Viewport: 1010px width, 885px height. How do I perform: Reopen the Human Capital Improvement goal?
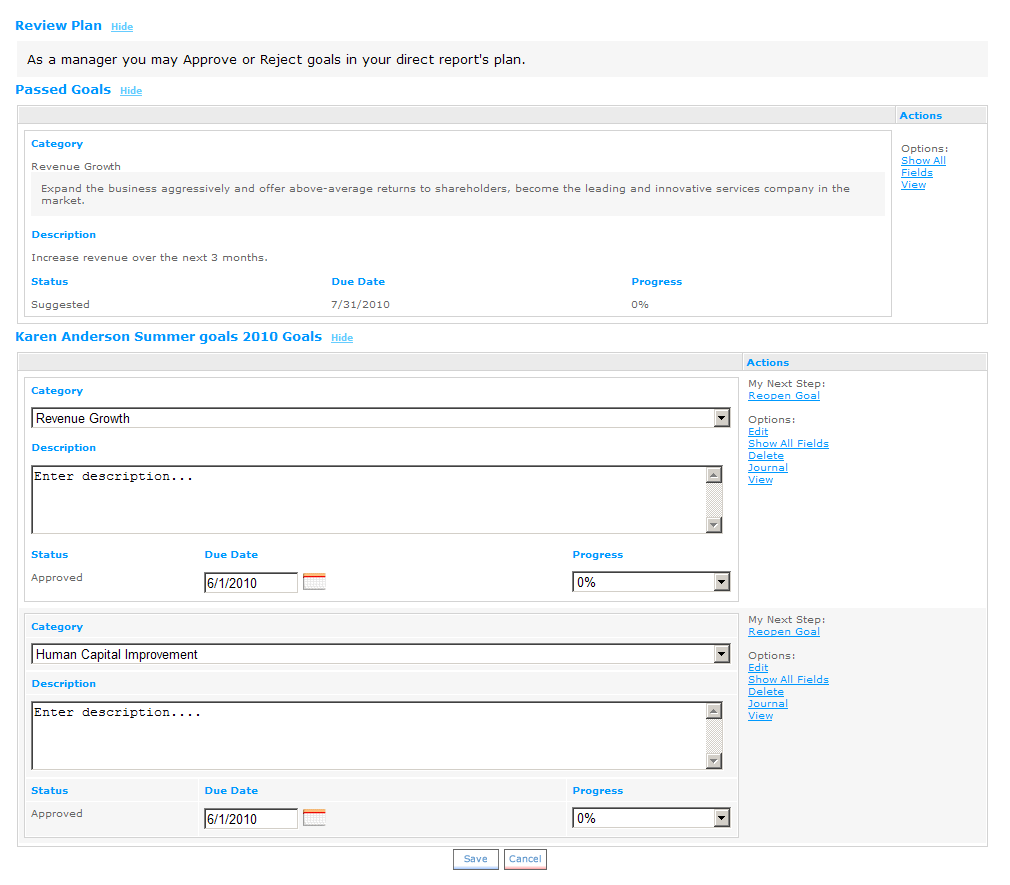[784, 631]
